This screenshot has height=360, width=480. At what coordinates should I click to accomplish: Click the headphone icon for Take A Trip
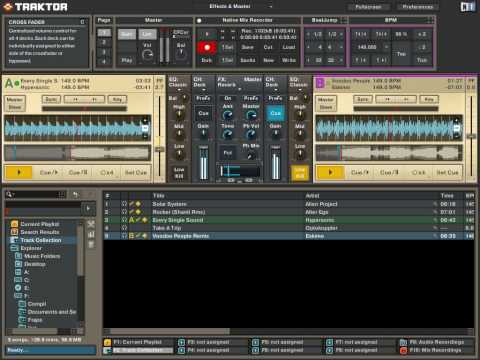point(124,228)
